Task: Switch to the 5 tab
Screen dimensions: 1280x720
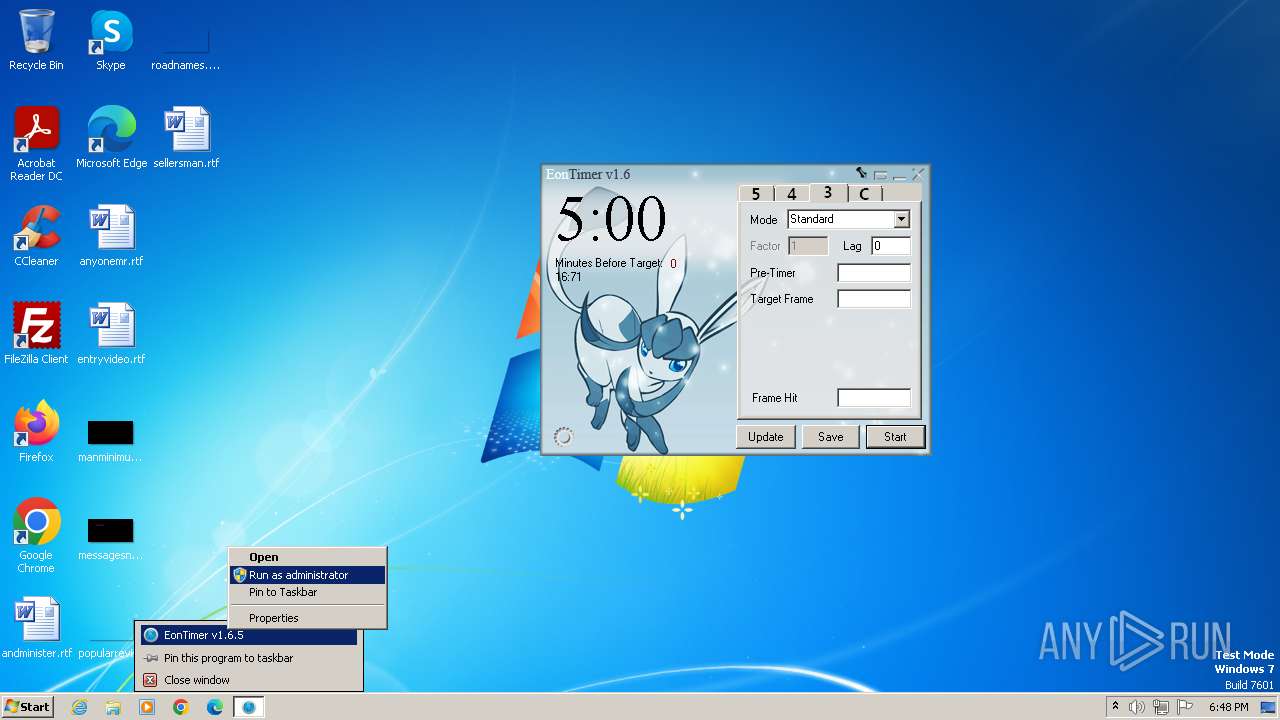Action: 756,193
